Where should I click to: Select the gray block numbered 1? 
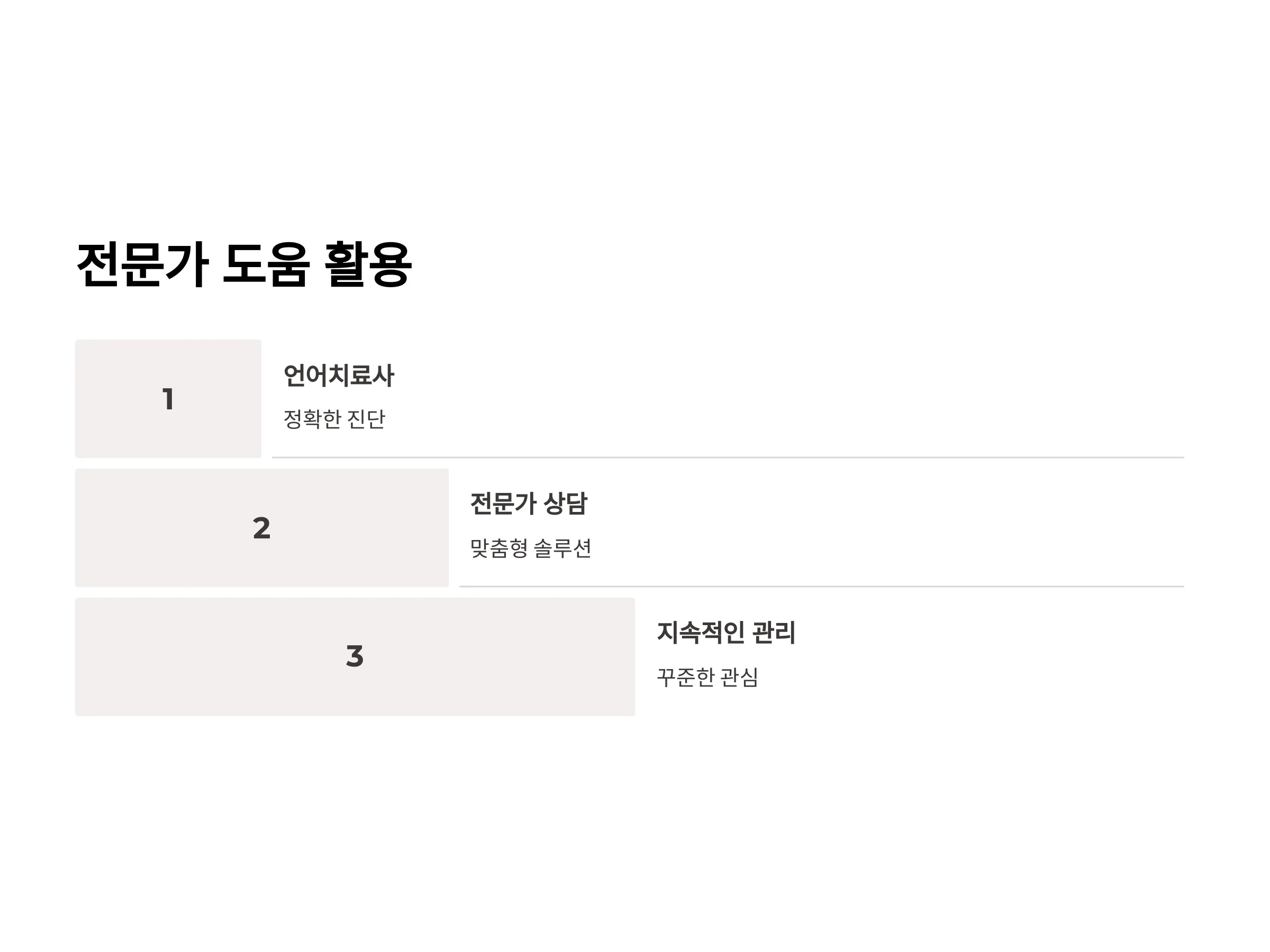coord(168,399)
